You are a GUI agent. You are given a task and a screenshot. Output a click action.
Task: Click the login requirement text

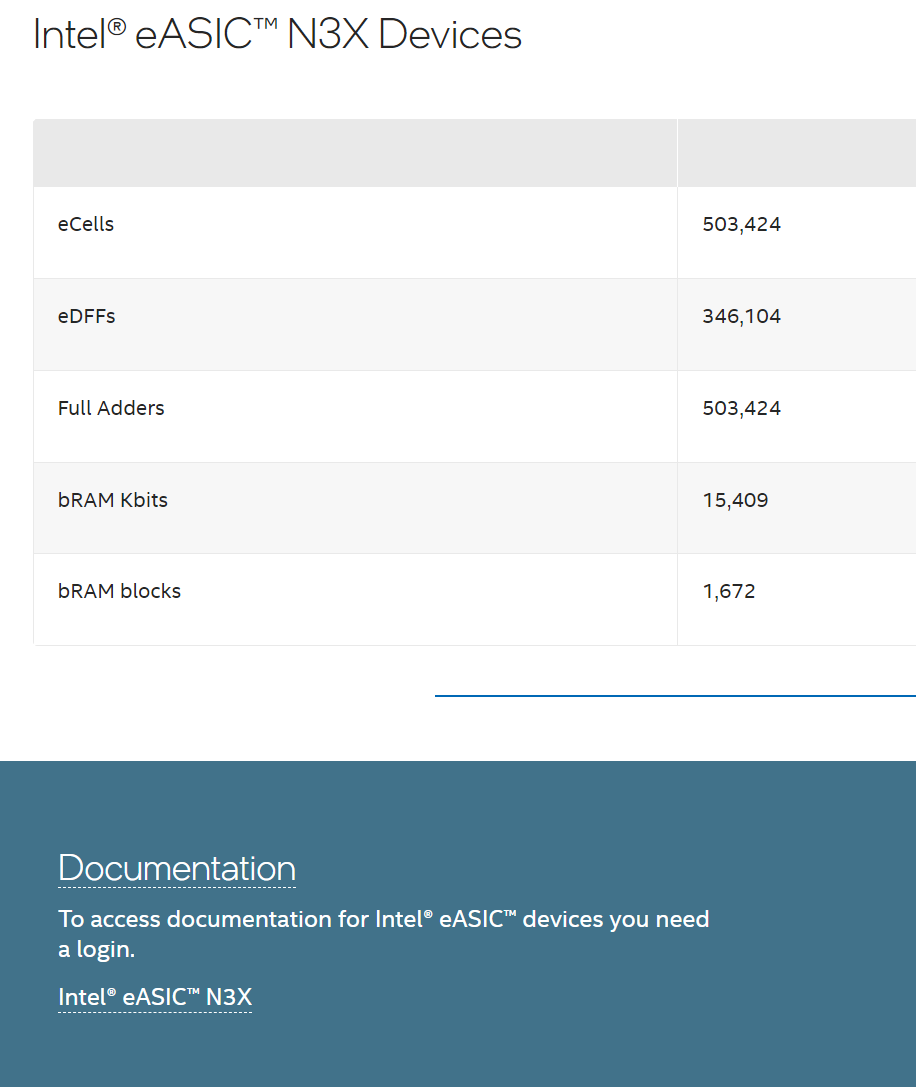384,933
